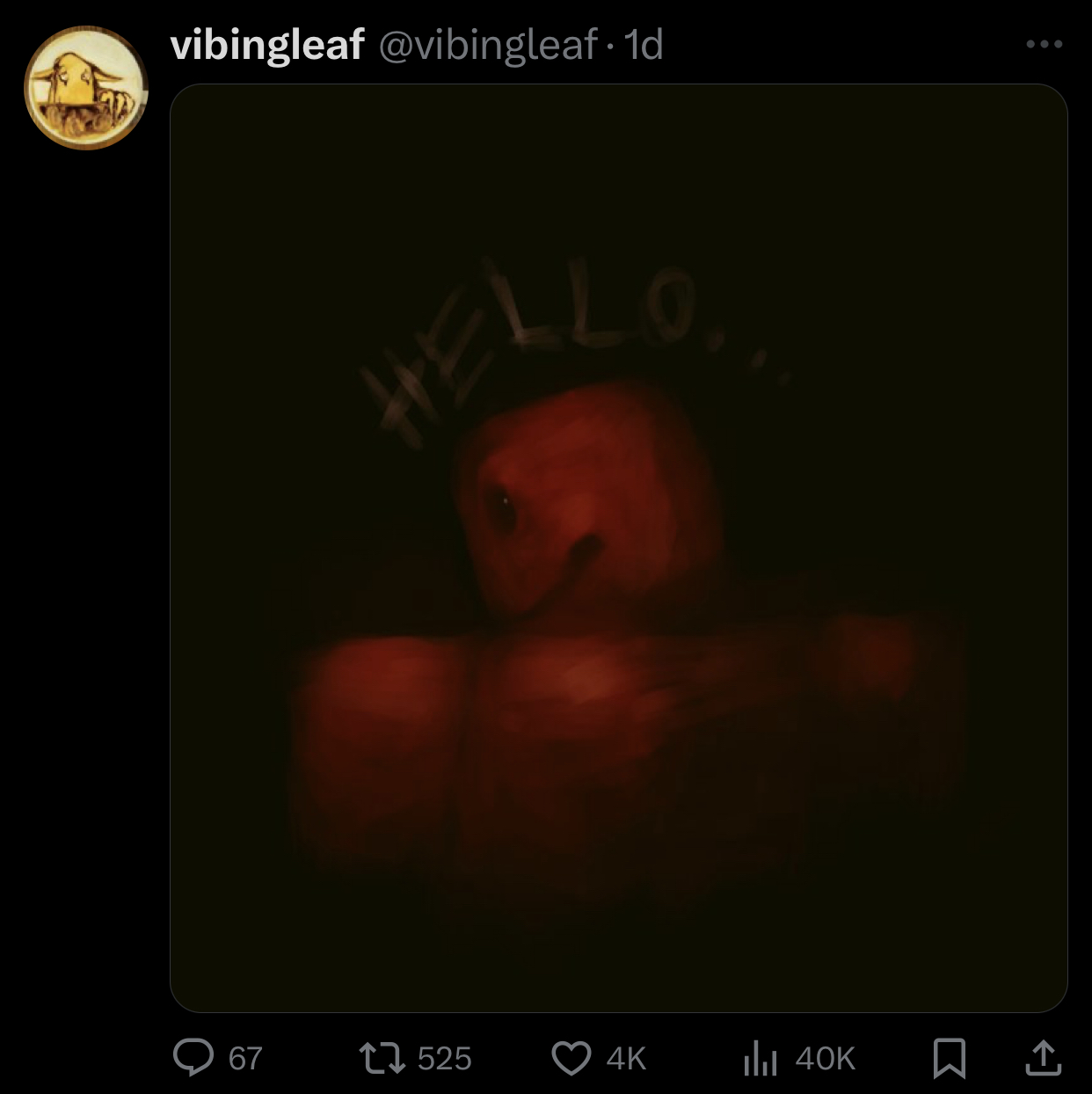
Task: Click the repost arrows icon
Action: (382, 1058)
